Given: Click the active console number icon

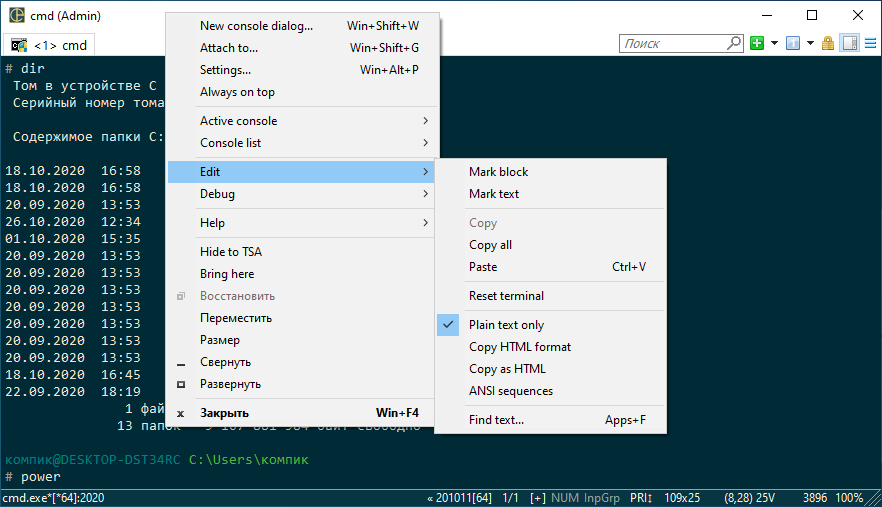Looking at the screenshot, I should [x=791, y=44].
